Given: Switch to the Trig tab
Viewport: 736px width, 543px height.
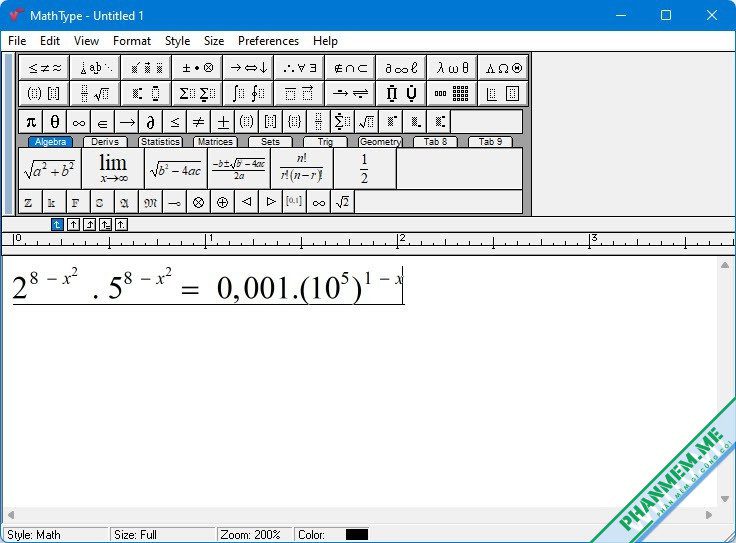Looking at the screenshot, I should pos(325,142).
